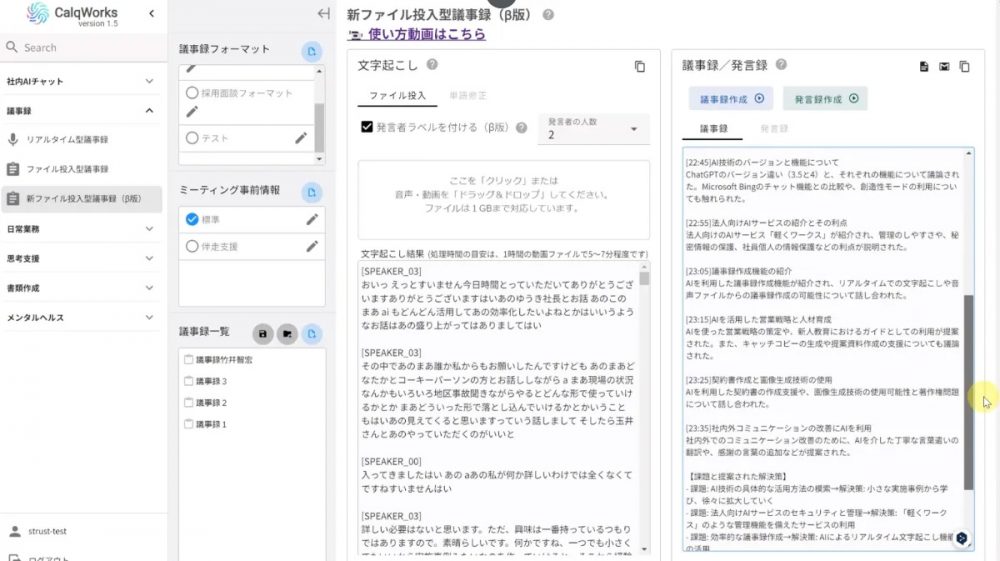Click the CalqWorks logo
This screenshot has width=1000, height=561.
point(72,14)
